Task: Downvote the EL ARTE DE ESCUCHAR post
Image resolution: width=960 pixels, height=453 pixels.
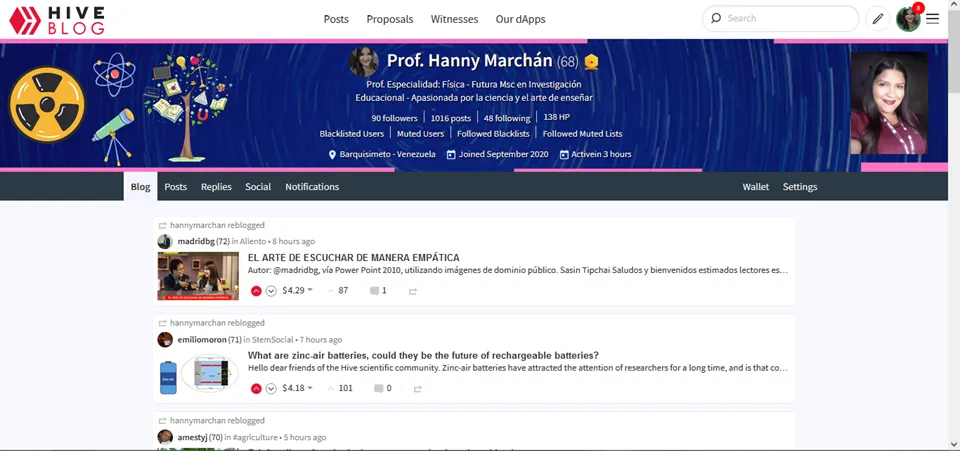Action: pyautogui.click(x=271, y=291)
